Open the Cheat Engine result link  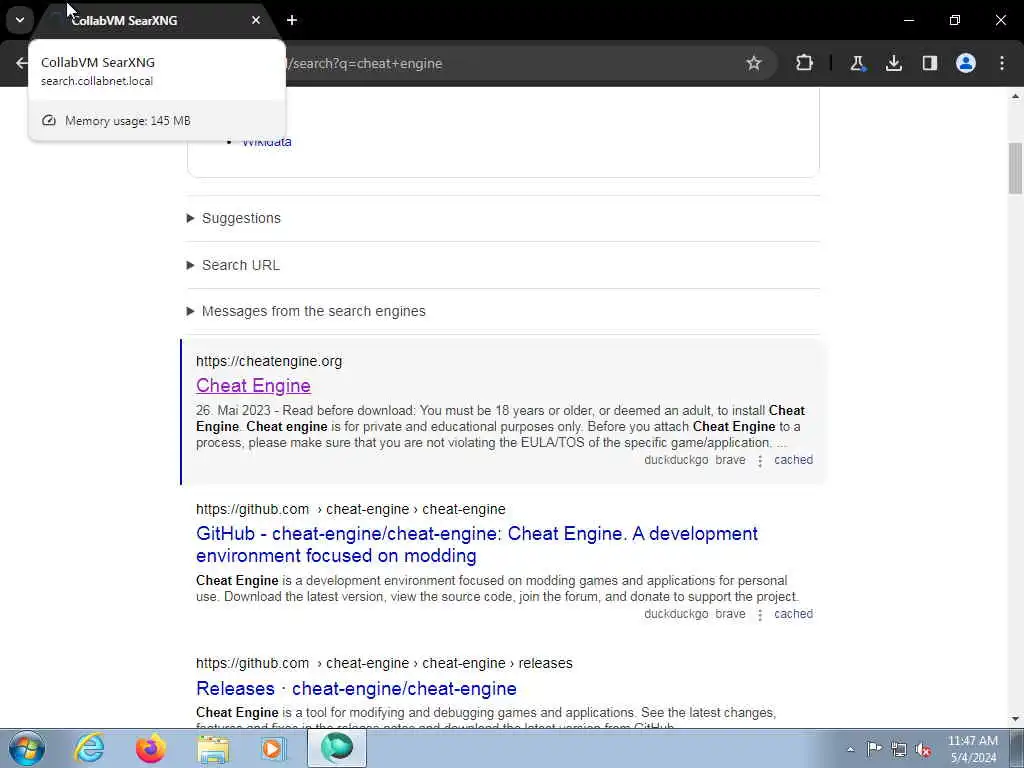[253, 385]
